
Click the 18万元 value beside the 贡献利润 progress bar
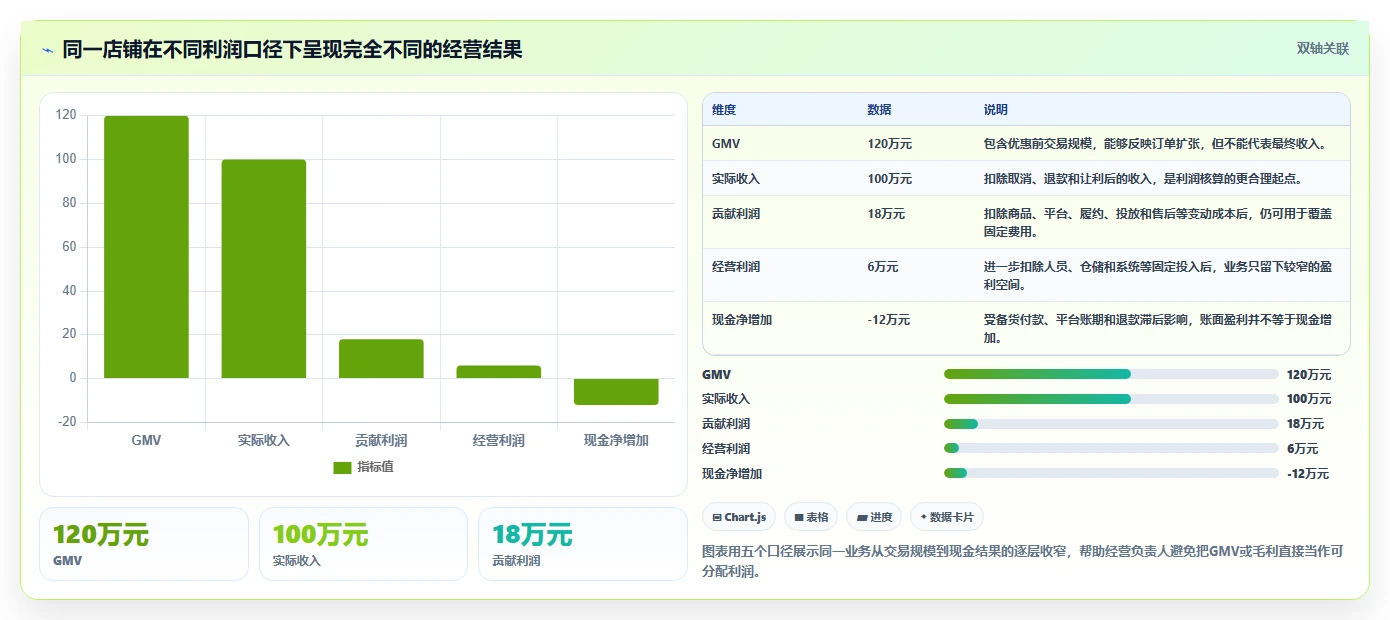click(1305, 424)
